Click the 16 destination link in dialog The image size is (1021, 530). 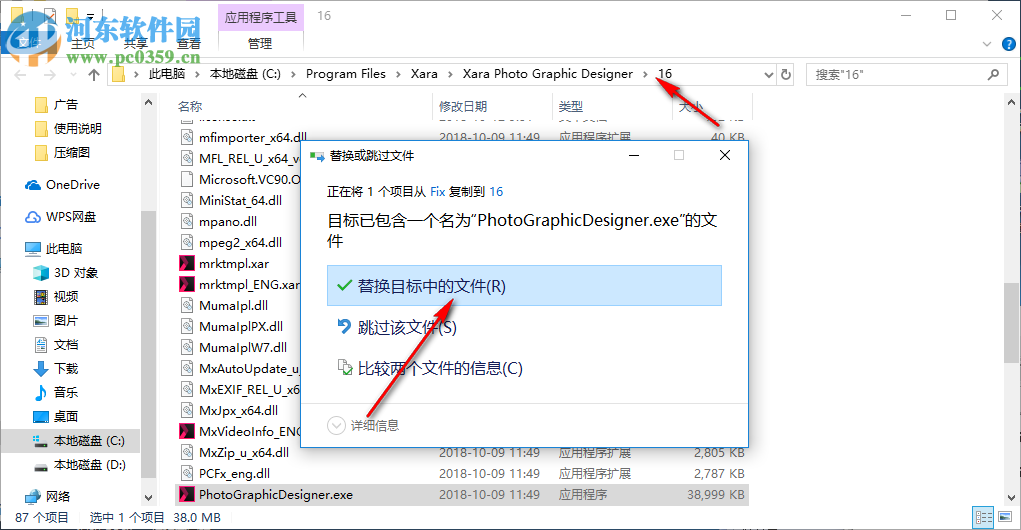click(496, 191)
